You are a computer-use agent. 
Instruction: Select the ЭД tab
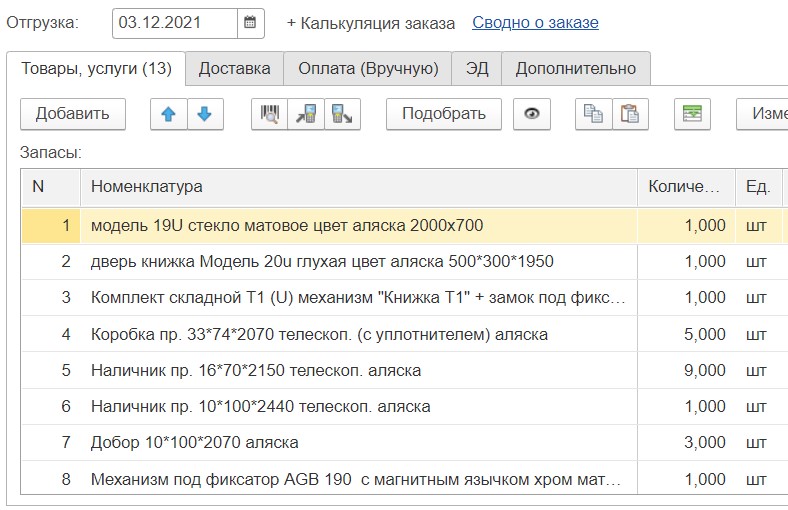(476, 69)
